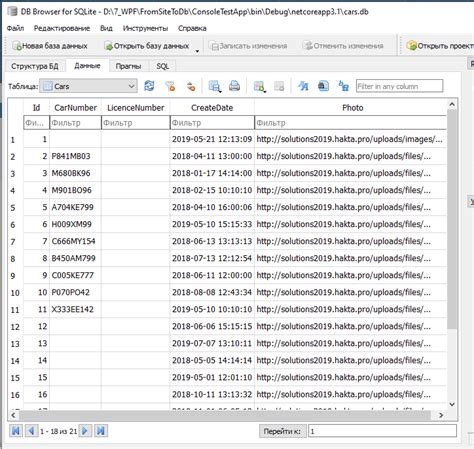Click Revert Changes toolbar button
This screenshot has height=449, width=474.
point(343,46)
